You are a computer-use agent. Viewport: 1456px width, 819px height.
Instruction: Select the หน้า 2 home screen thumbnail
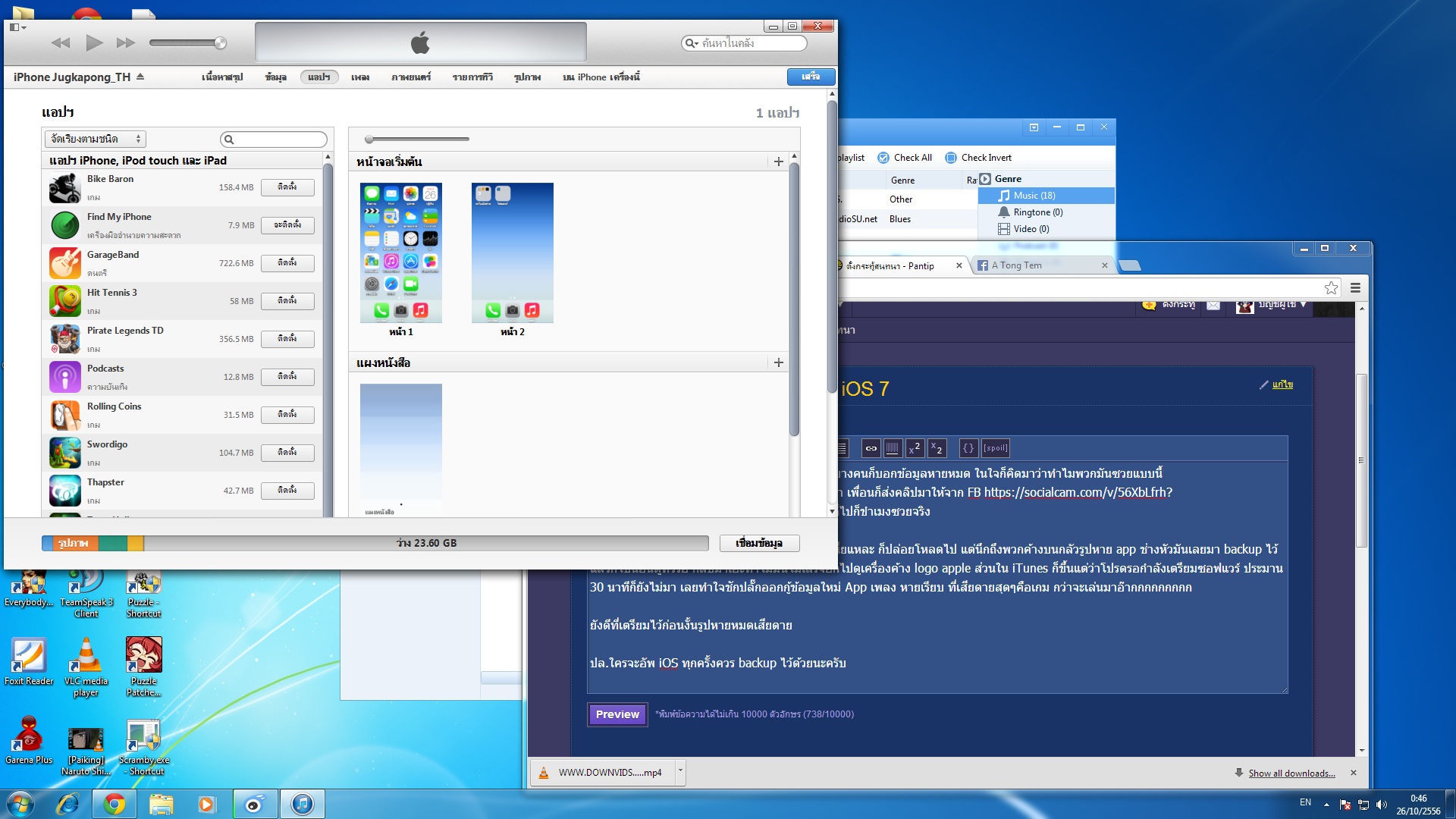pos(513,253)
